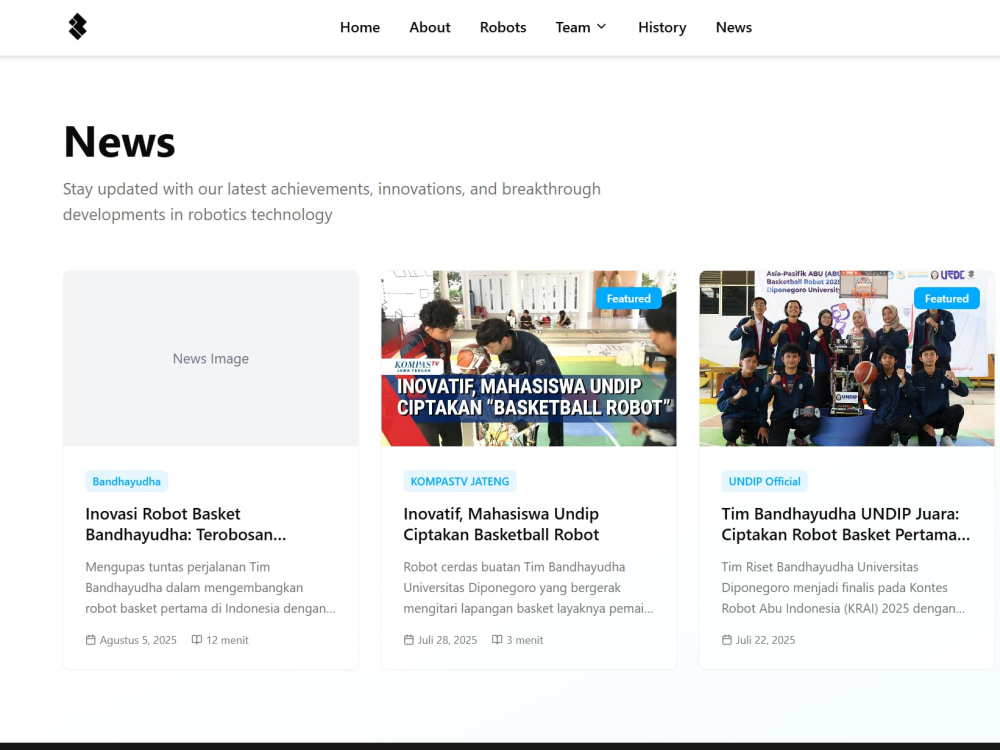
Task: Open the placeholder News Image thumbnail
Action: 210,358
